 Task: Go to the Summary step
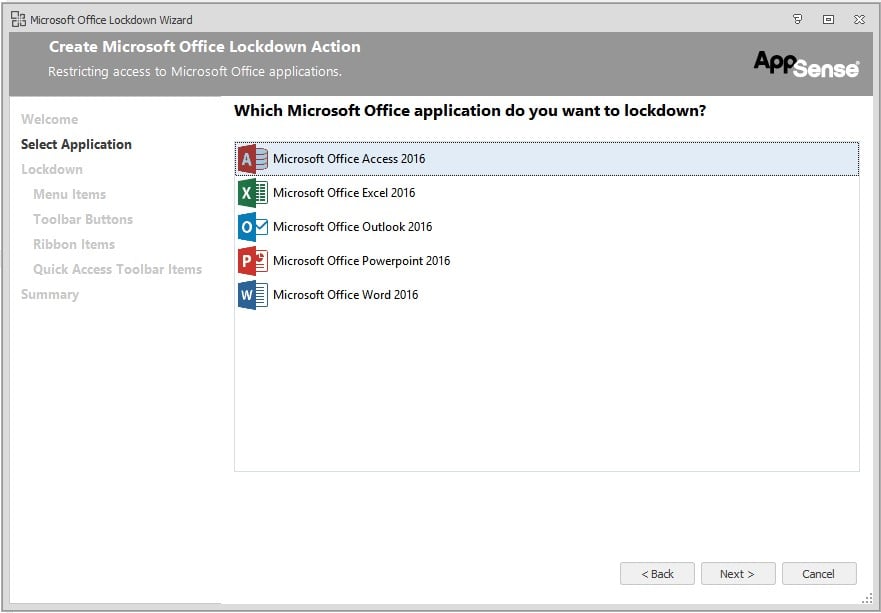49,294
